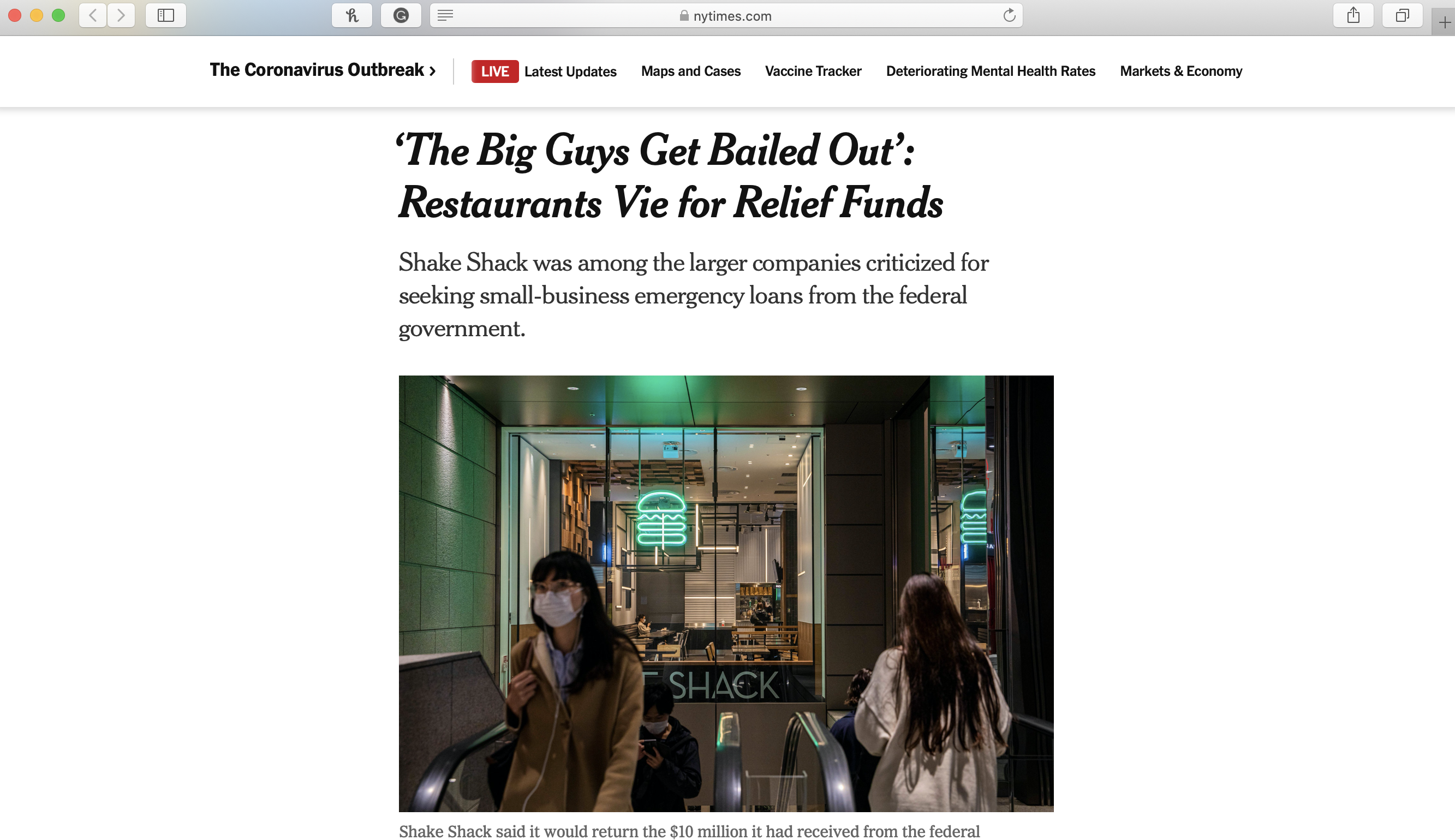
Task: Click the Safari forward arrow button
Action: coord(121,16)
